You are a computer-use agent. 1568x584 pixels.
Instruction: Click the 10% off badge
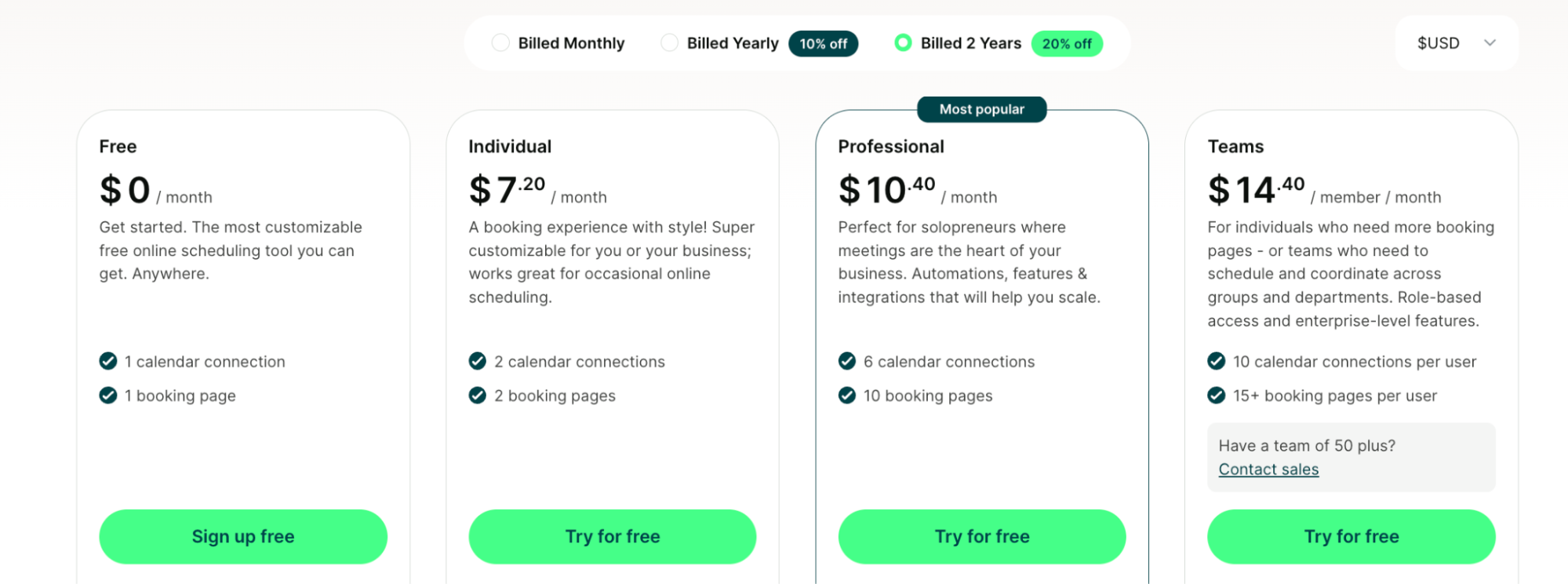[823, 44]
